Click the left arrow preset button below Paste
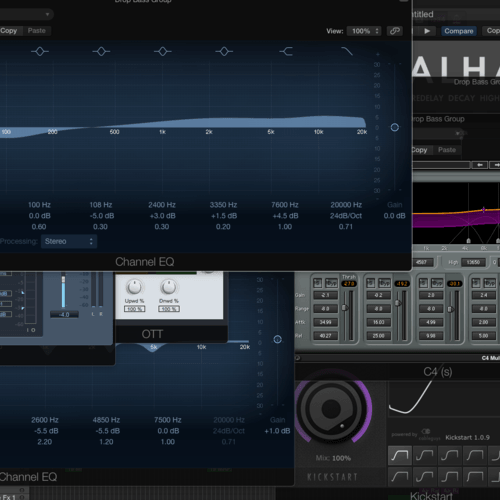The image size is (500, 500). [x=480, y=165]
